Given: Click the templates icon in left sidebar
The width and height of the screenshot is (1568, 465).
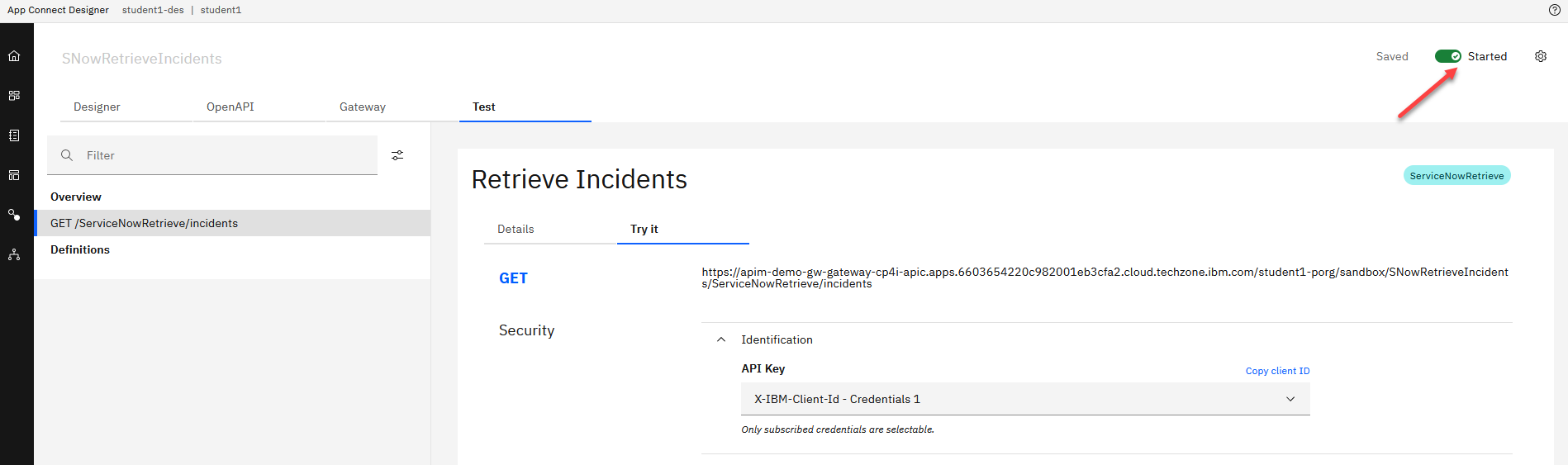Looking at the screenshot, I should 14,175.
